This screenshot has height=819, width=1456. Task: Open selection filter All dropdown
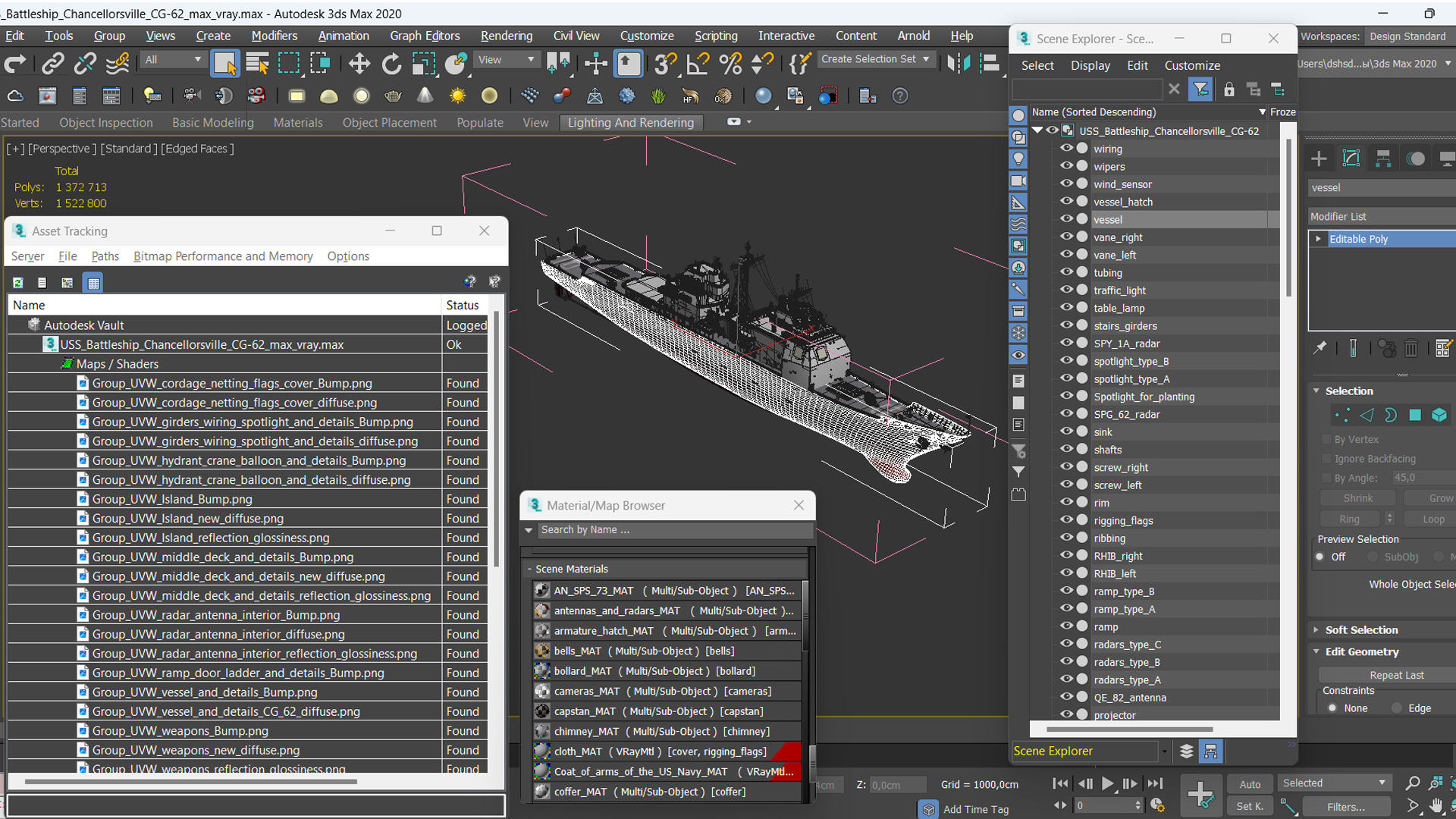point(173,59)
